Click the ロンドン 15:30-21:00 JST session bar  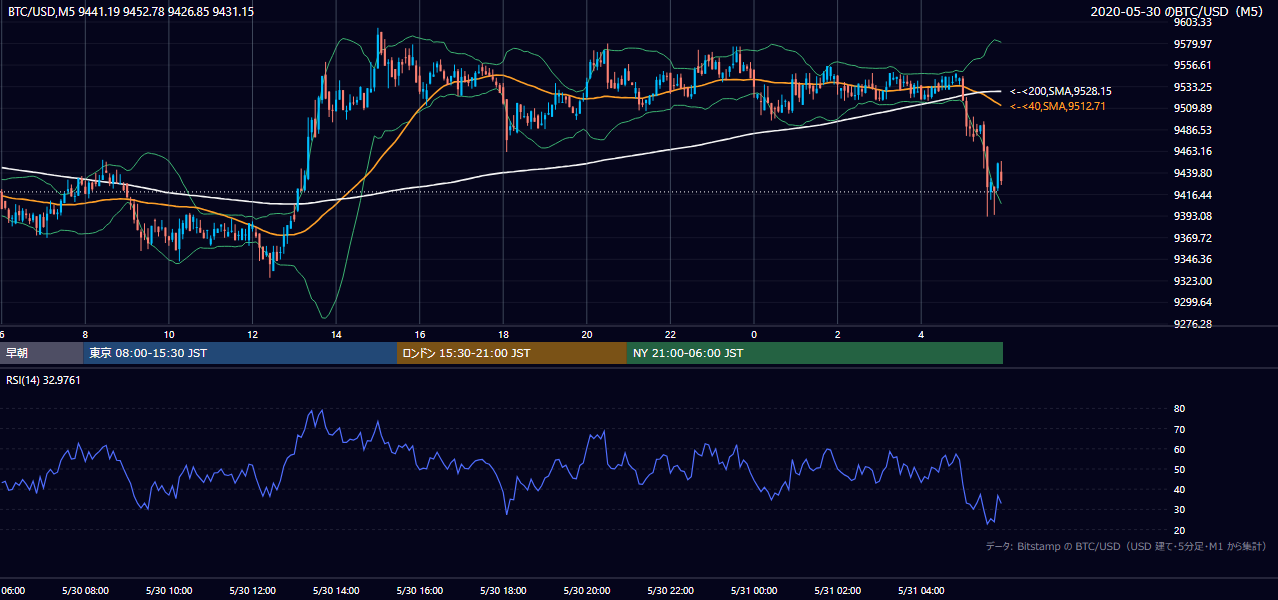coord(512,353)
